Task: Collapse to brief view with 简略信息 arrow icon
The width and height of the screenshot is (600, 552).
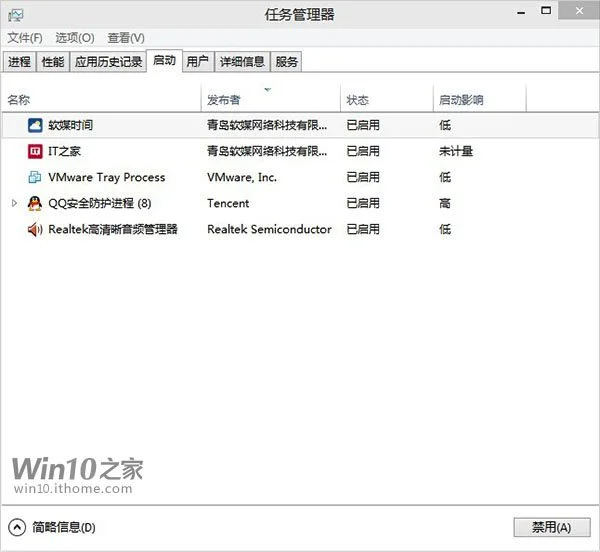Action: (x=17, y=528)
